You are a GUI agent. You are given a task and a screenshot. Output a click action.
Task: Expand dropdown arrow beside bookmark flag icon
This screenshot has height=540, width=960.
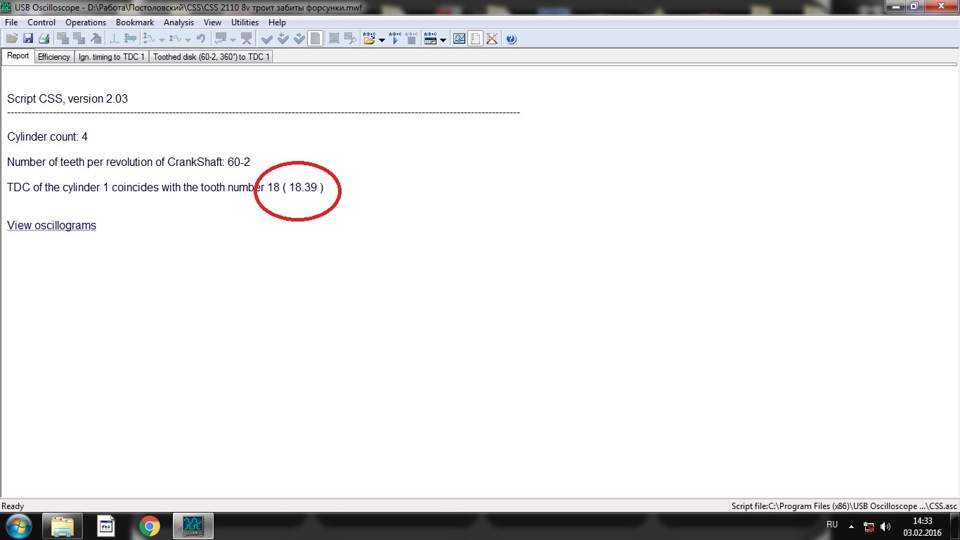coord(233,40)
